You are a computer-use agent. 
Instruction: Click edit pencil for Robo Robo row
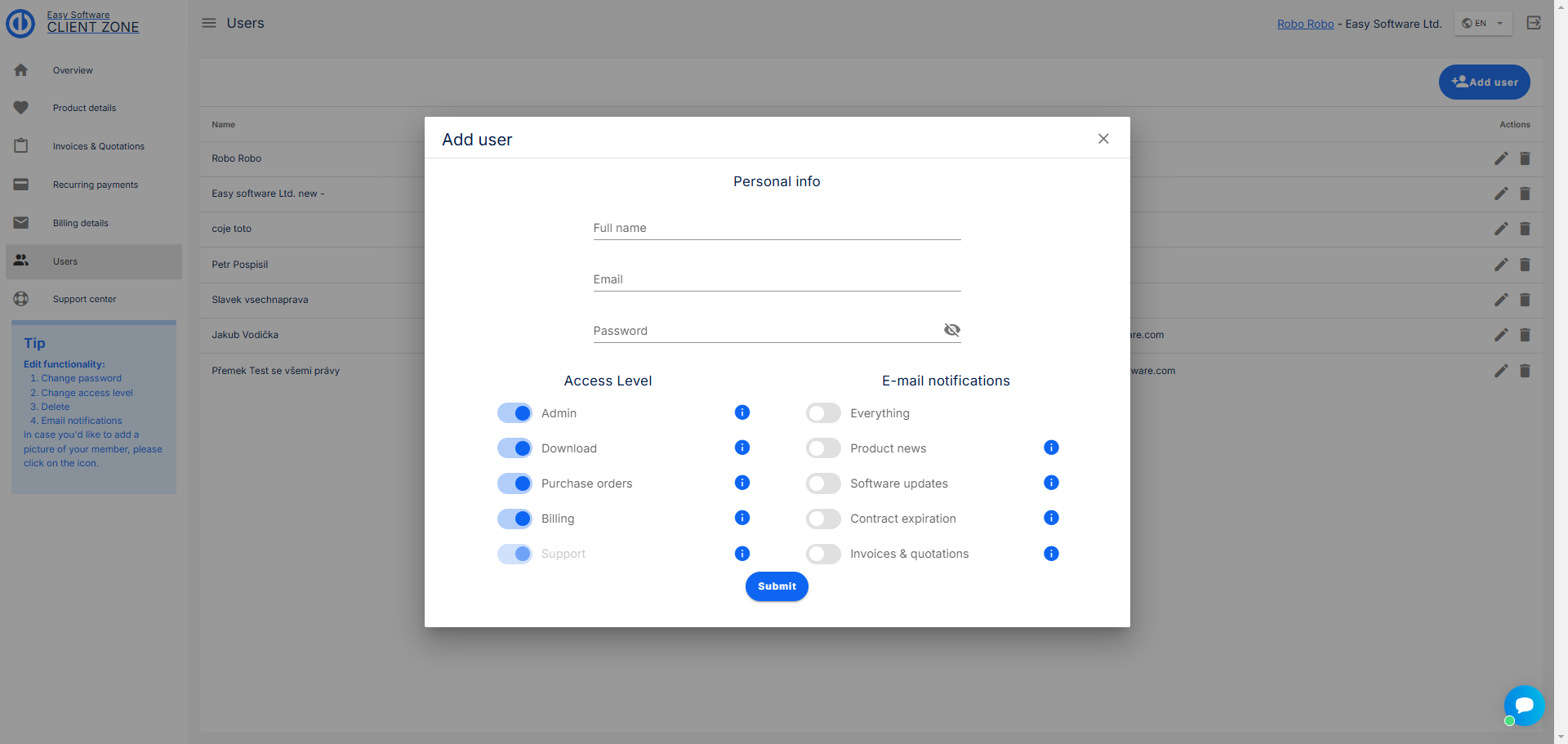pos(1501,158)
